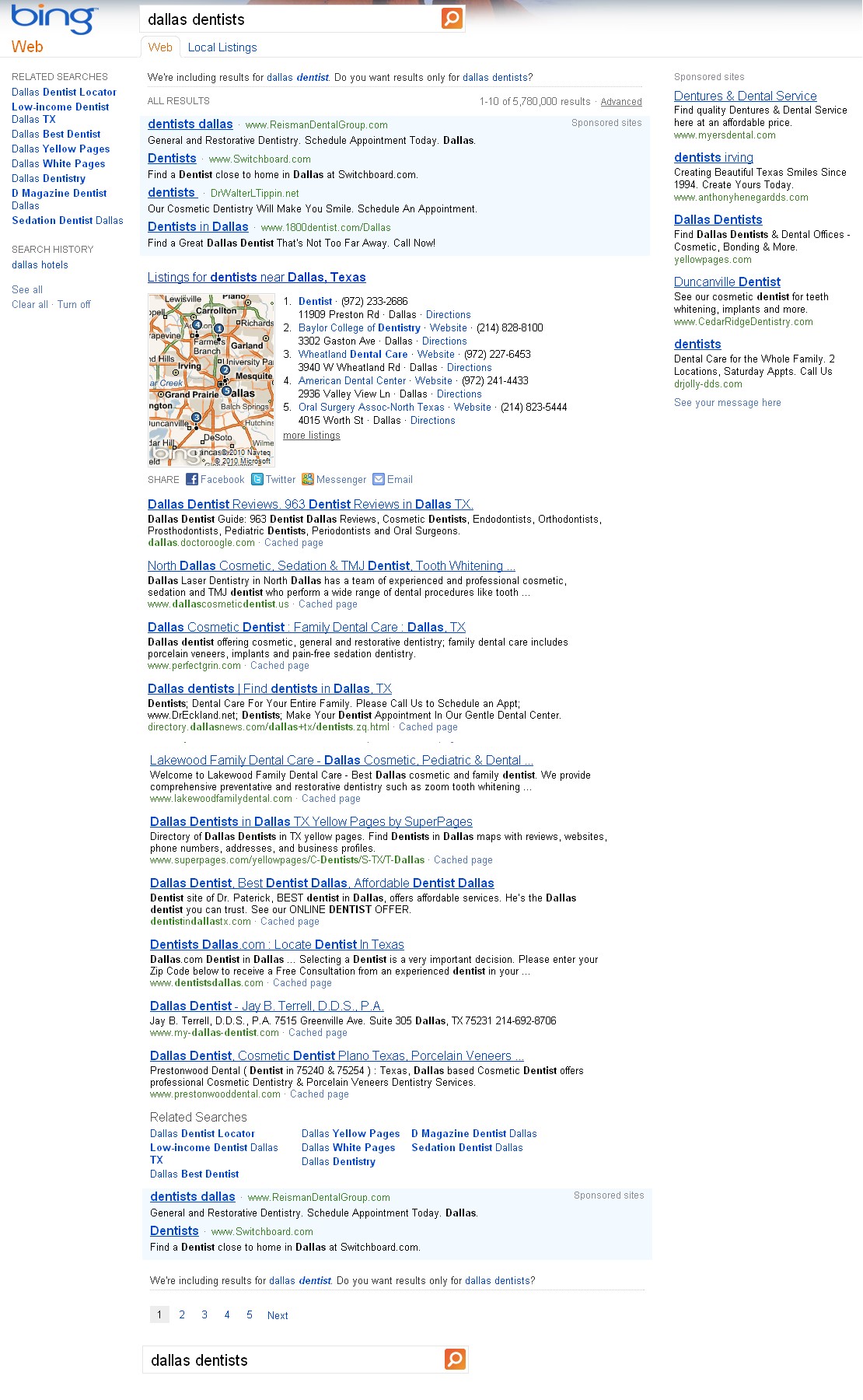Clear all search history
863x1400 pixels.
coord(30,304)
